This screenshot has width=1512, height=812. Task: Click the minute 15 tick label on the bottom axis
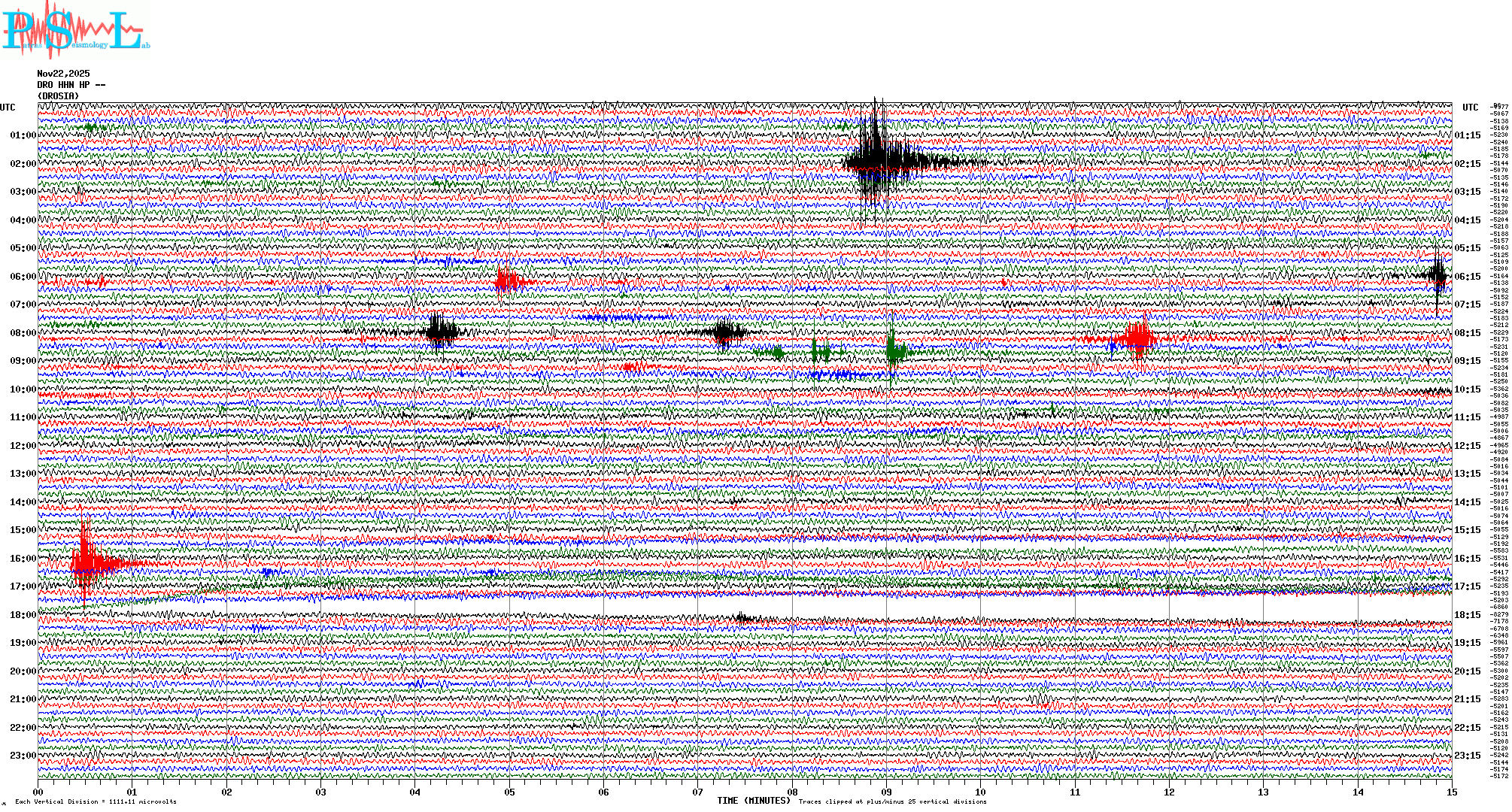(1451, 792)
